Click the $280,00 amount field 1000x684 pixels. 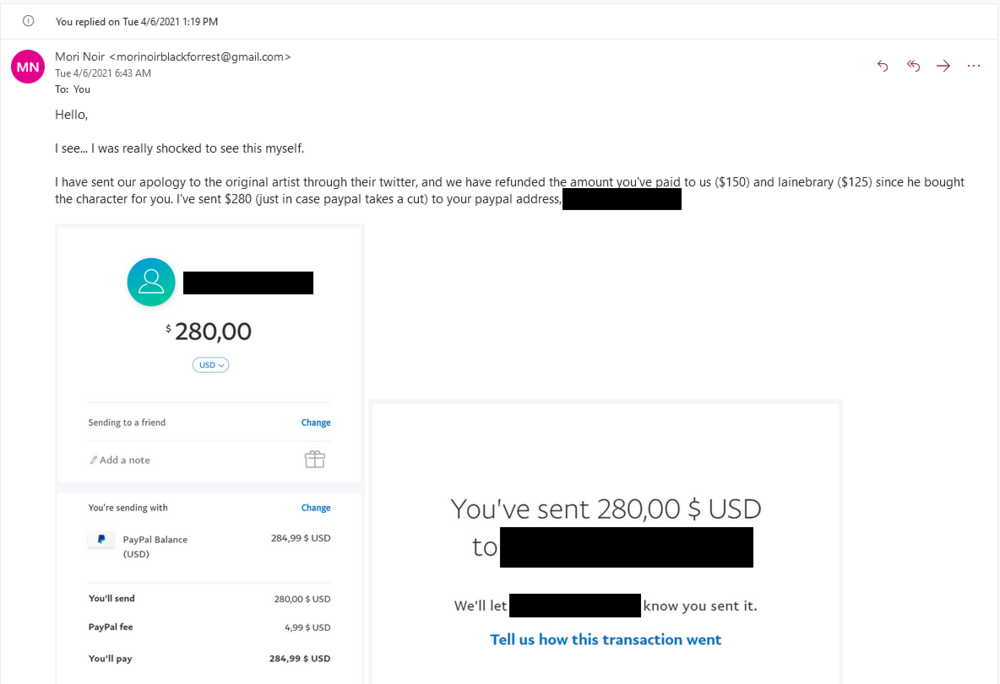click(211, 331)
